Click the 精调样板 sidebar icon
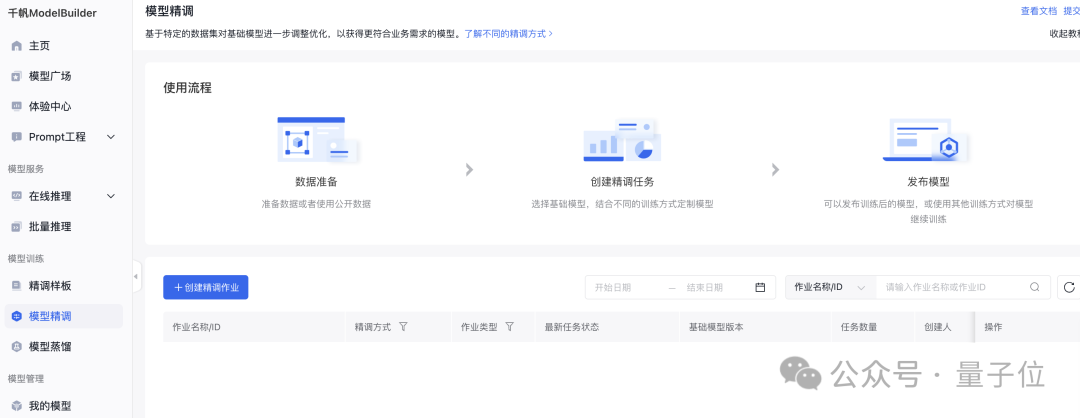Screen dimensions: 1080x418 (16, 286)
